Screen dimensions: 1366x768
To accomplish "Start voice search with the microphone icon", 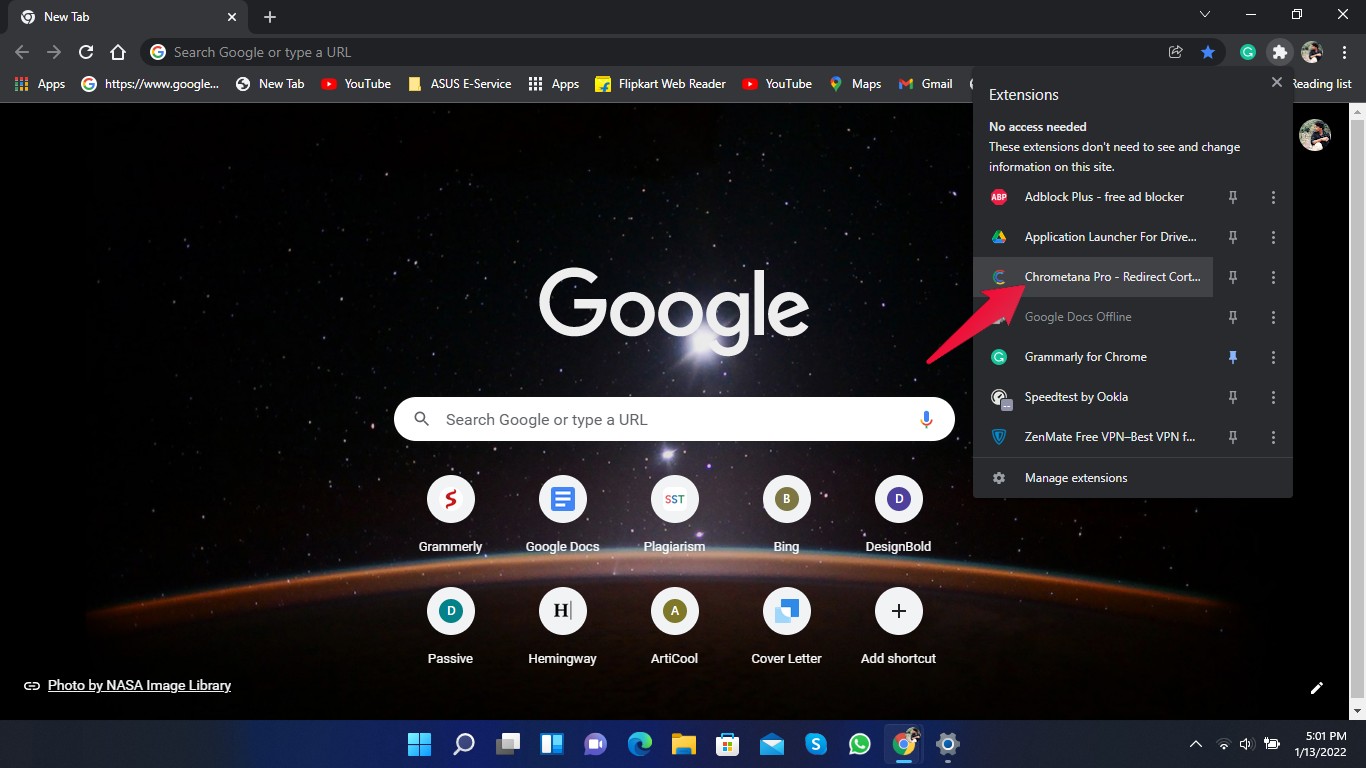I will click(926, 420).
